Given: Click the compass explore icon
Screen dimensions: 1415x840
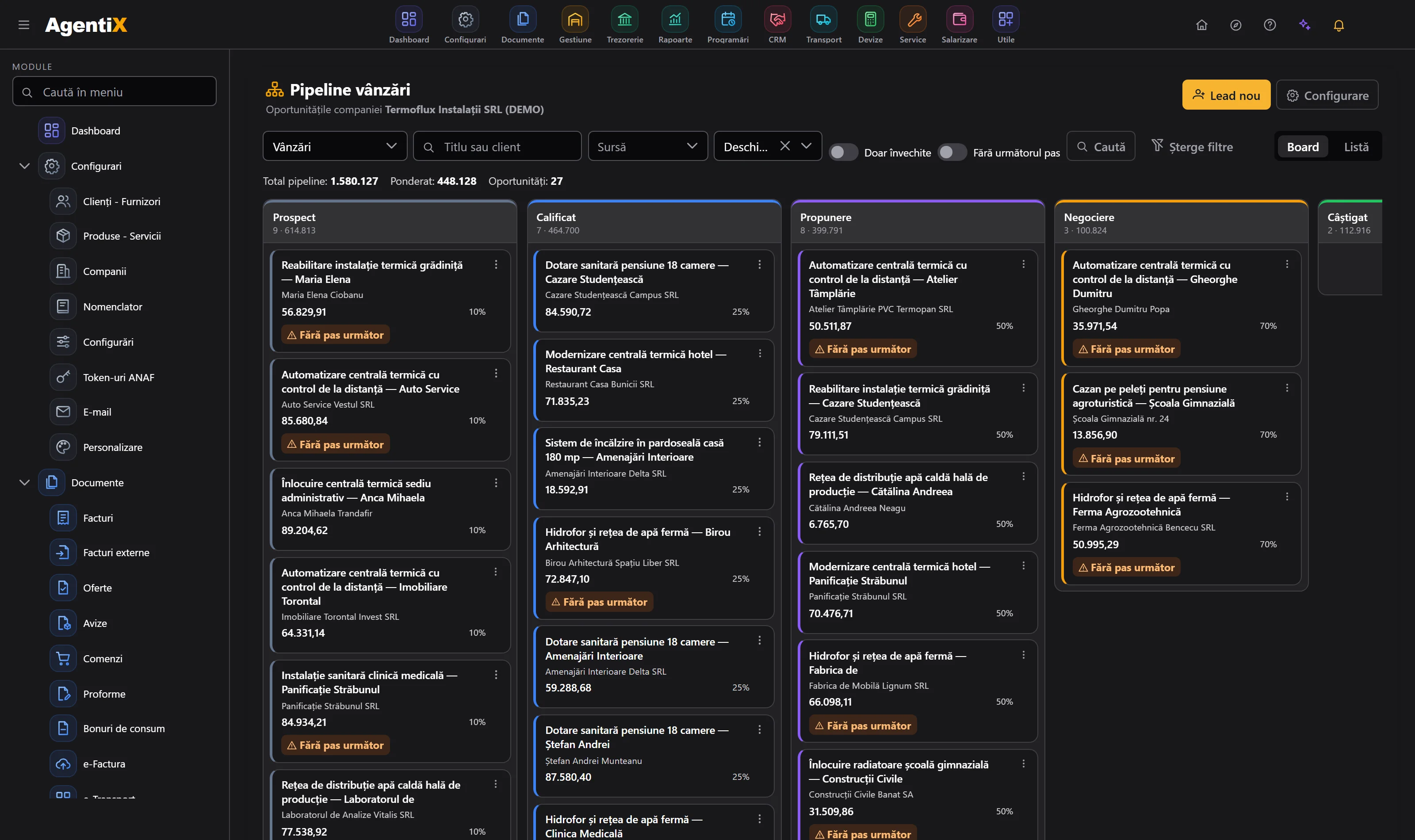Looking at the screenshot, I should [x=1235, y=25].
